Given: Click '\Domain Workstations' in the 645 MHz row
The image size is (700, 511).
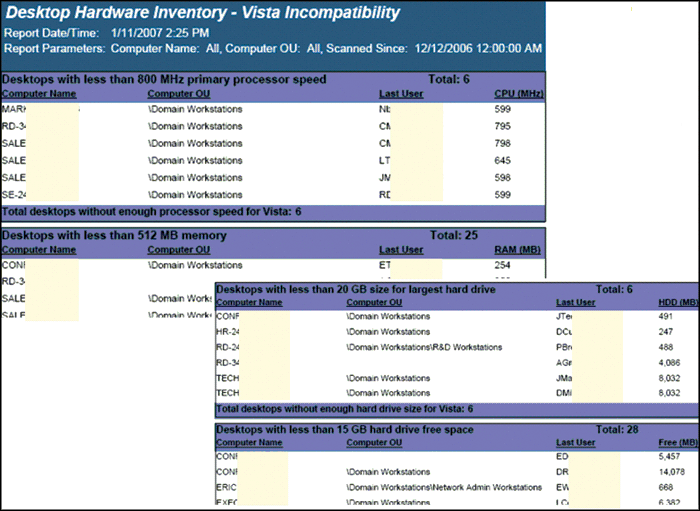Looking at the screenshot, I should (x=195, y=160).
